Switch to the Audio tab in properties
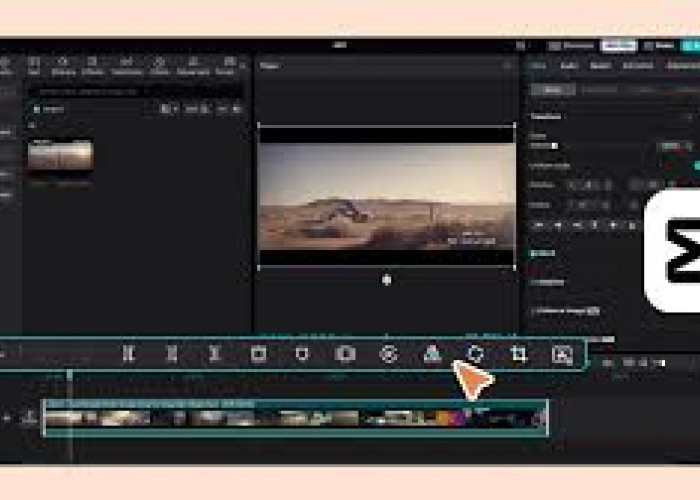The width and height of the screenshot is (700, 500). click(569, 66)
